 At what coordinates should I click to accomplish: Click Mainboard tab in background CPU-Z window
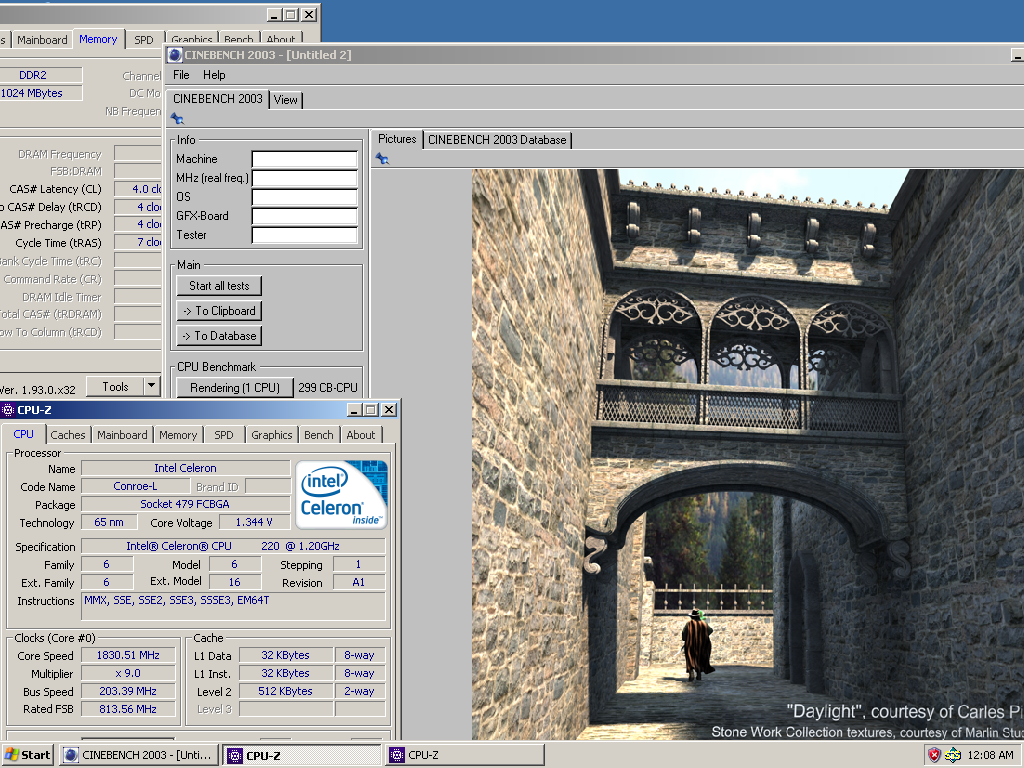click(x=42, y=40)
